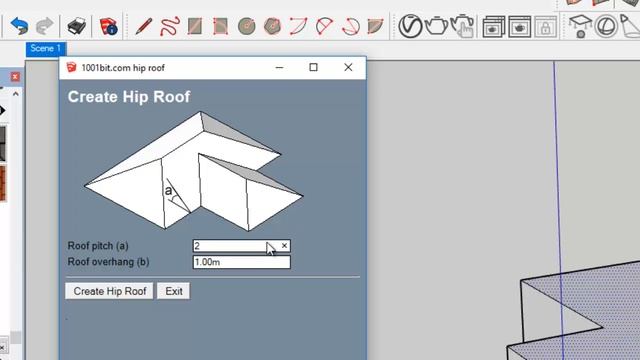Minimize the 1001bit hip roof dialog
640x360 pixels.
(x=279, y=67)
